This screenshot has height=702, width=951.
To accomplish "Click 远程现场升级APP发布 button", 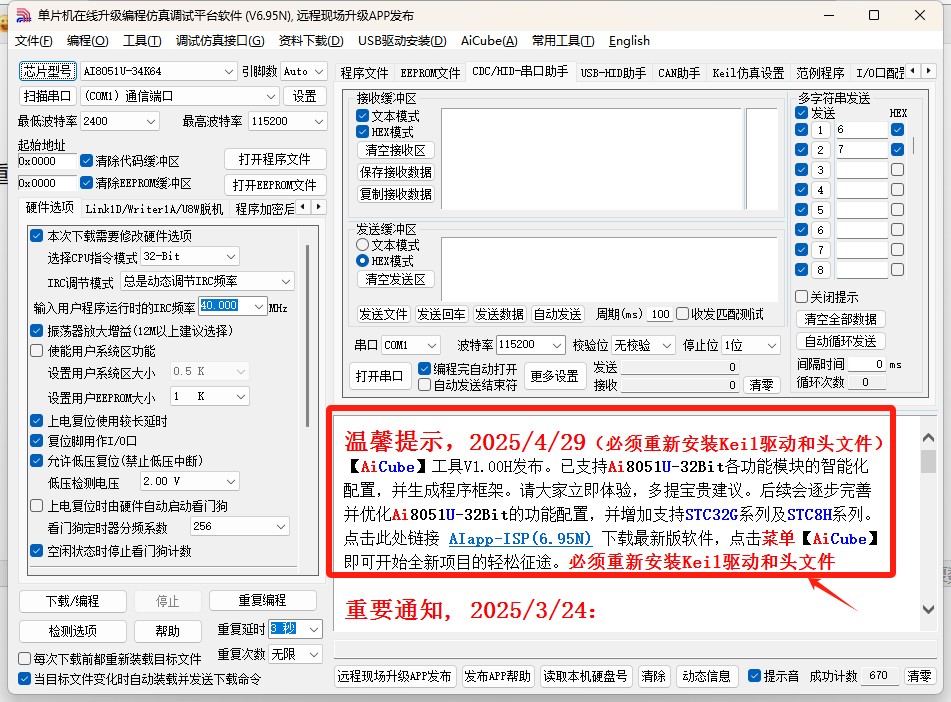I will (394, 676).
